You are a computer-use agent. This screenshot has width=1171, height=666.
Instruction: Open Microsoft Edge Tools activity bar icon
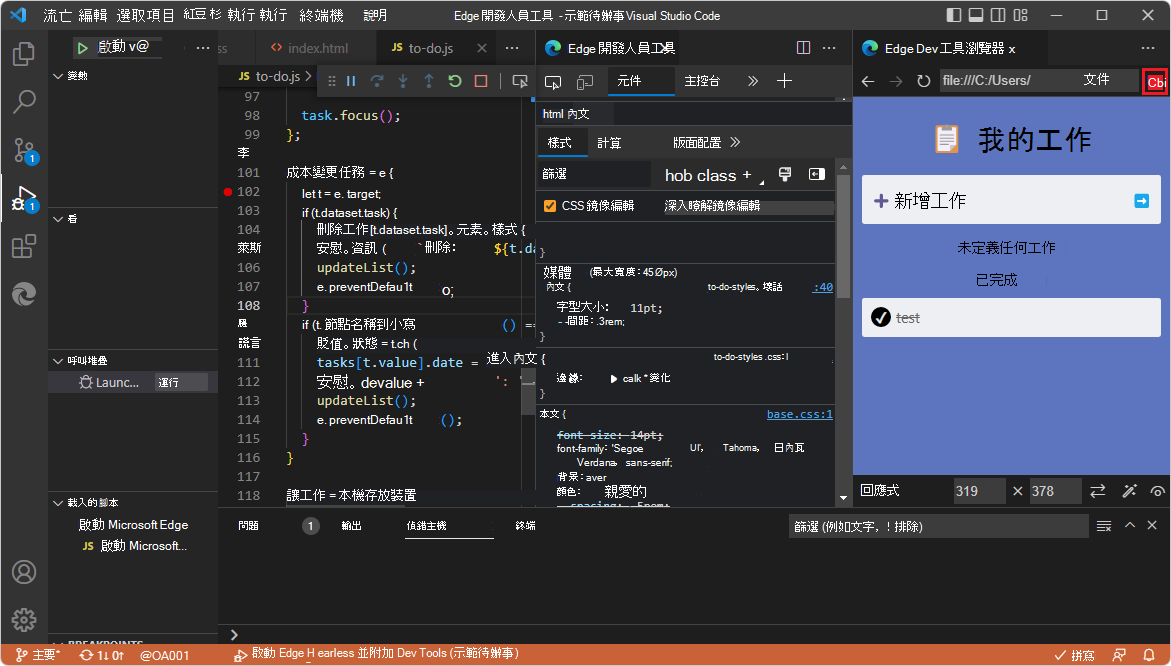point(24,294)
